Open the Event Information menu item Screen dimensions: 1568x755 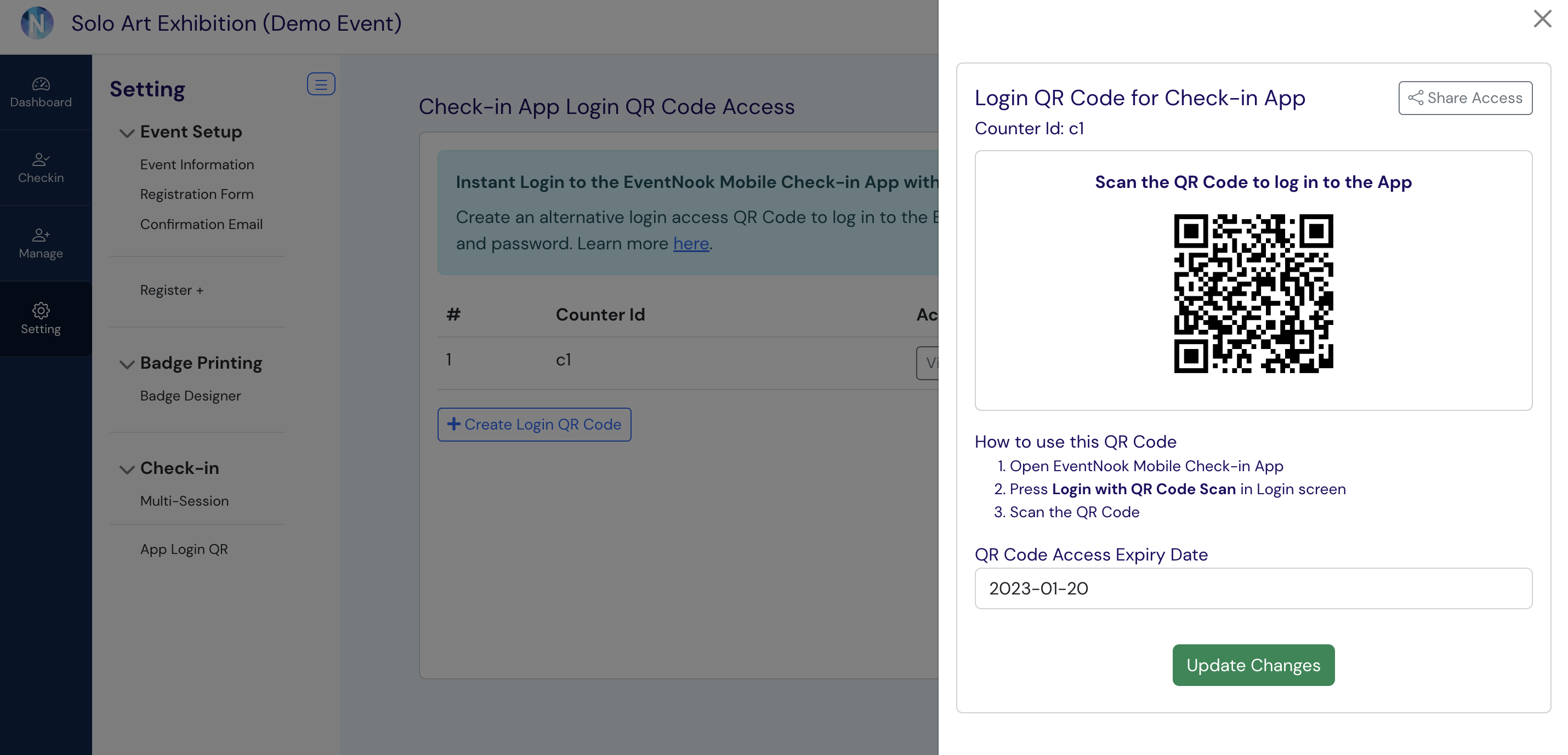tap(197, 165)
